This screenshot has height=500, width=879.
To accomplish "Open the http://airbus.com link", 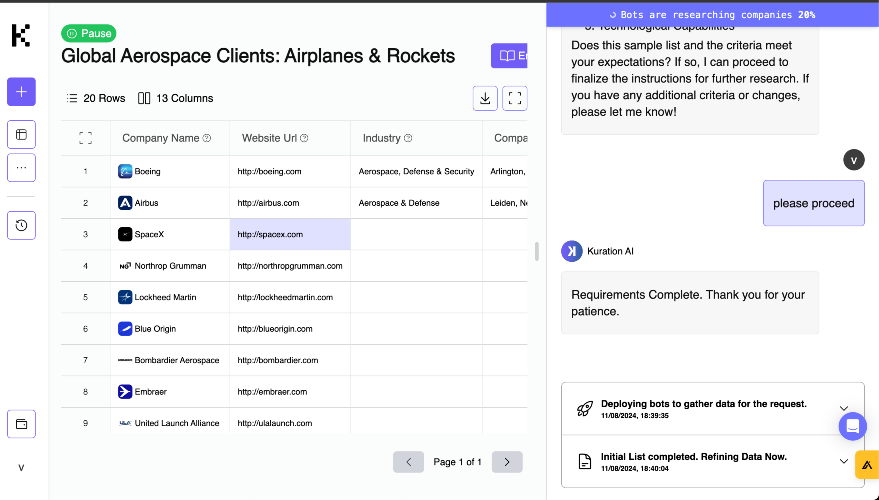I will (x=268, y=202).
